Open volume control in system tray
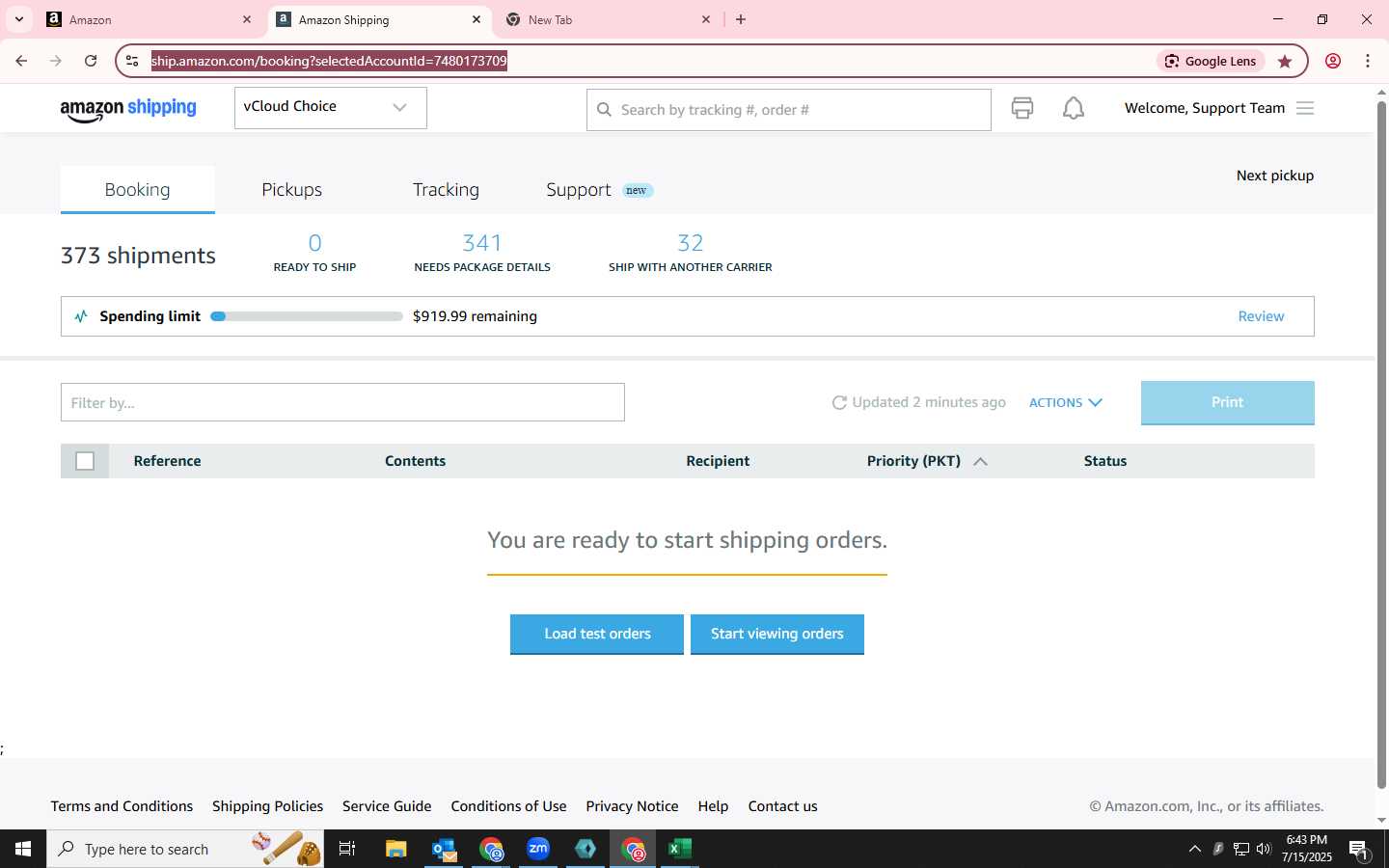The height and width of the screenshot is (868, 1389). pos(1264,849)
